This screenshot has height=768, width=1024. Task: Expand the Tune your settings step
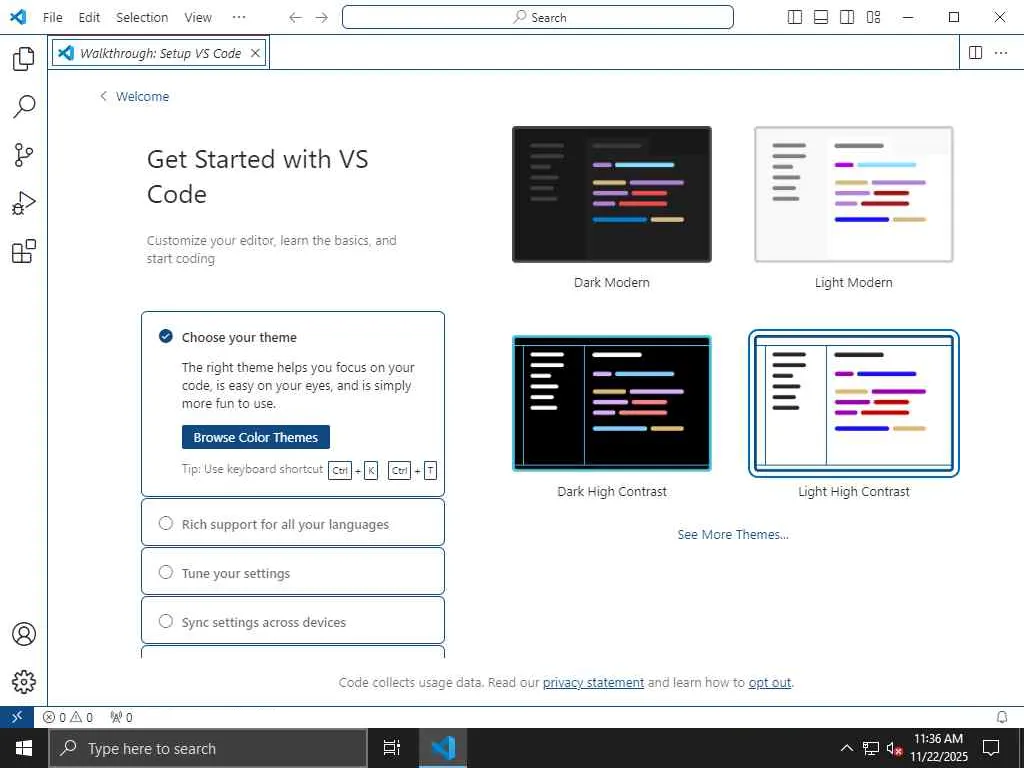pos(293,571)
